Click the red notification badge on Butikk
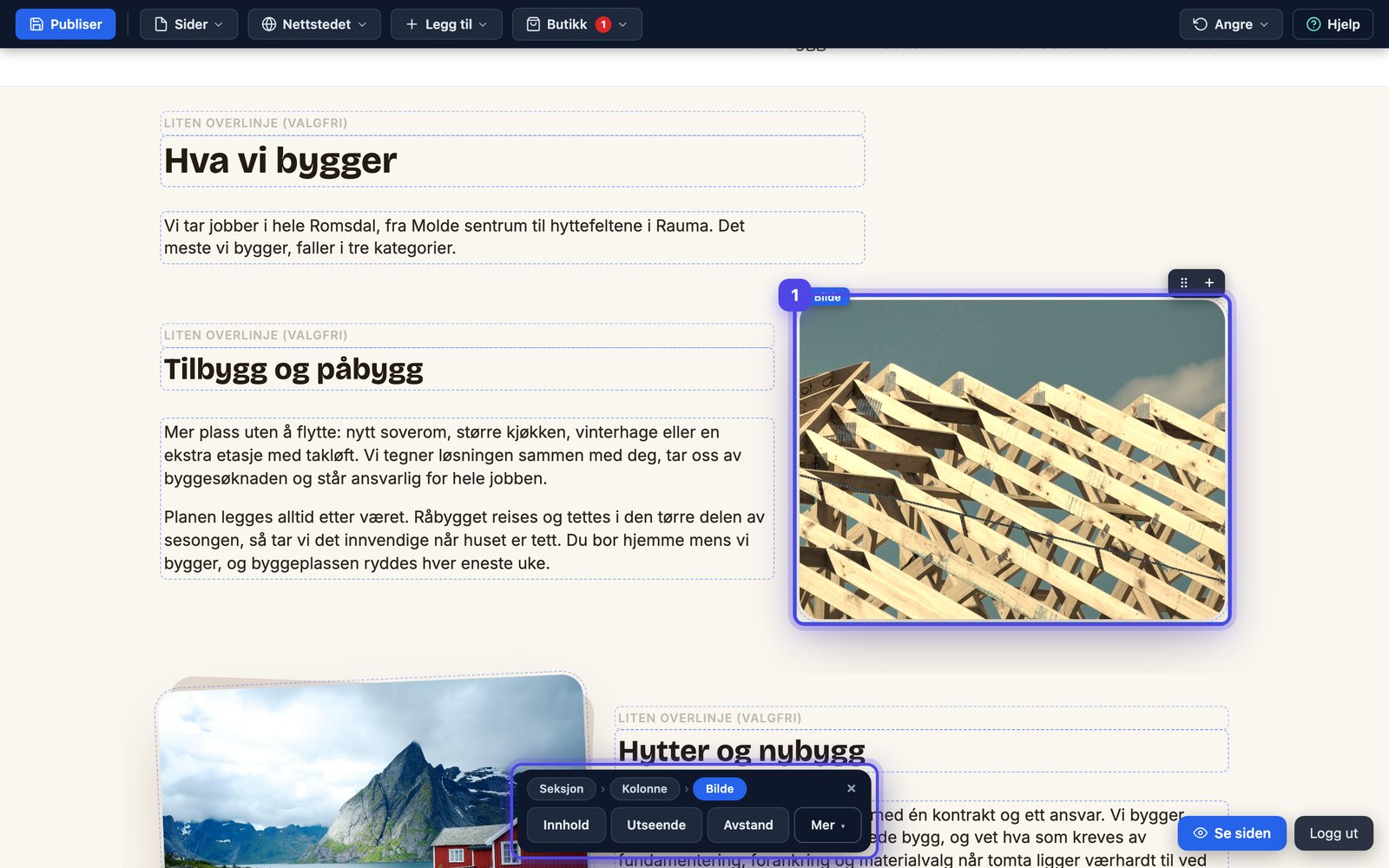The height and width of the screenshot is (868, 1389). click(603, 24)
